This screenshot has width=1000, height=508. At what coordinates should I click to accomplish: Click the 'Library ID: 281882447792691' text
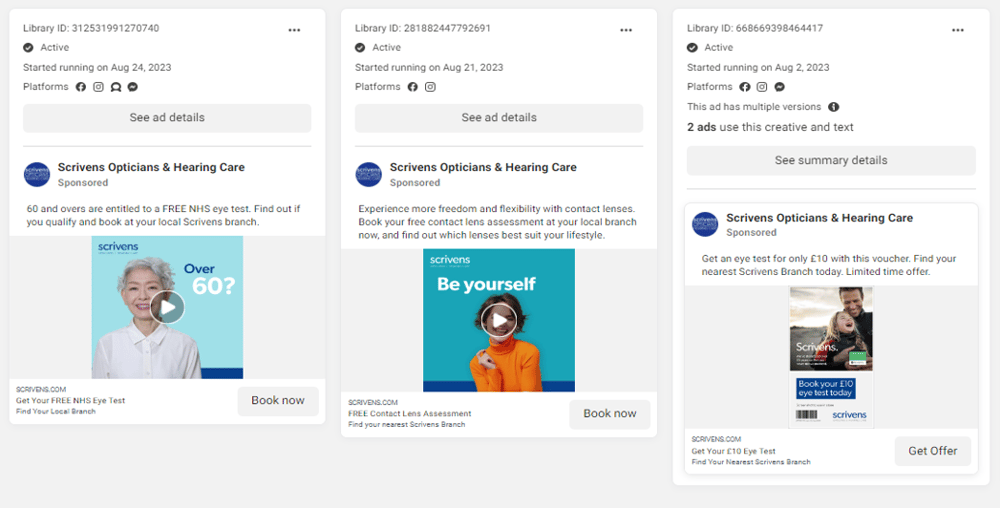click(x=423, y=28)
